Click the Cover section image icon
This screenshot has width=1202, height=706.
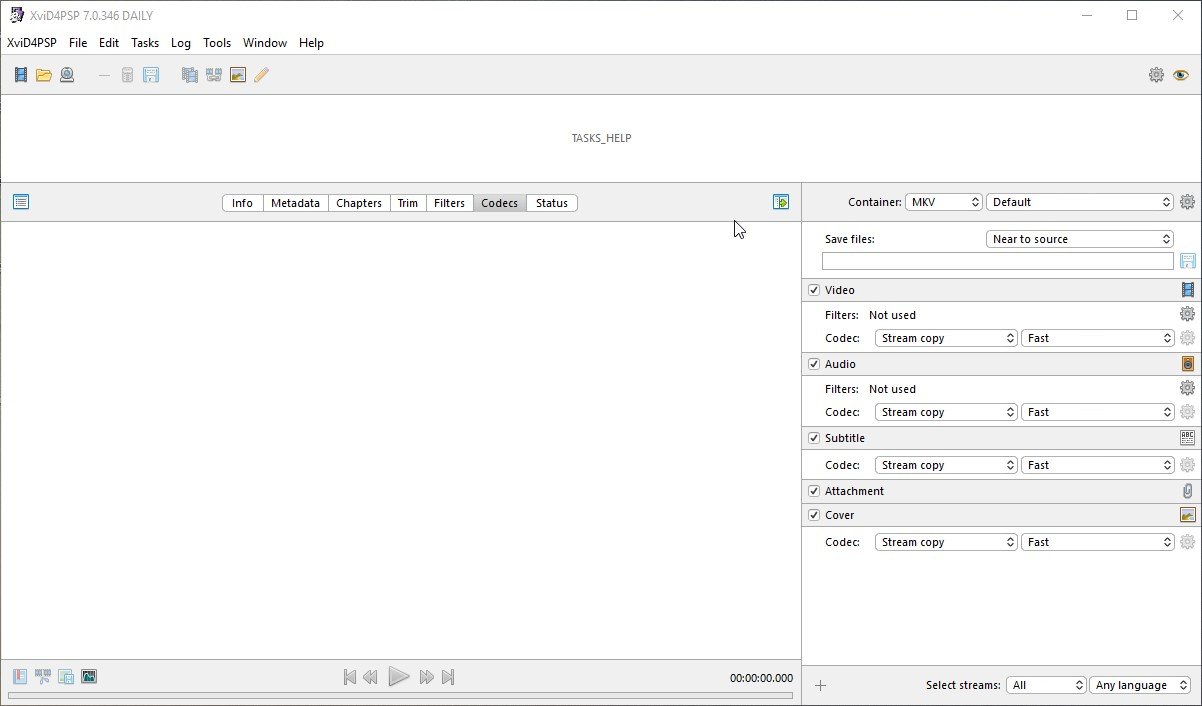click(x=1188, y=515)
